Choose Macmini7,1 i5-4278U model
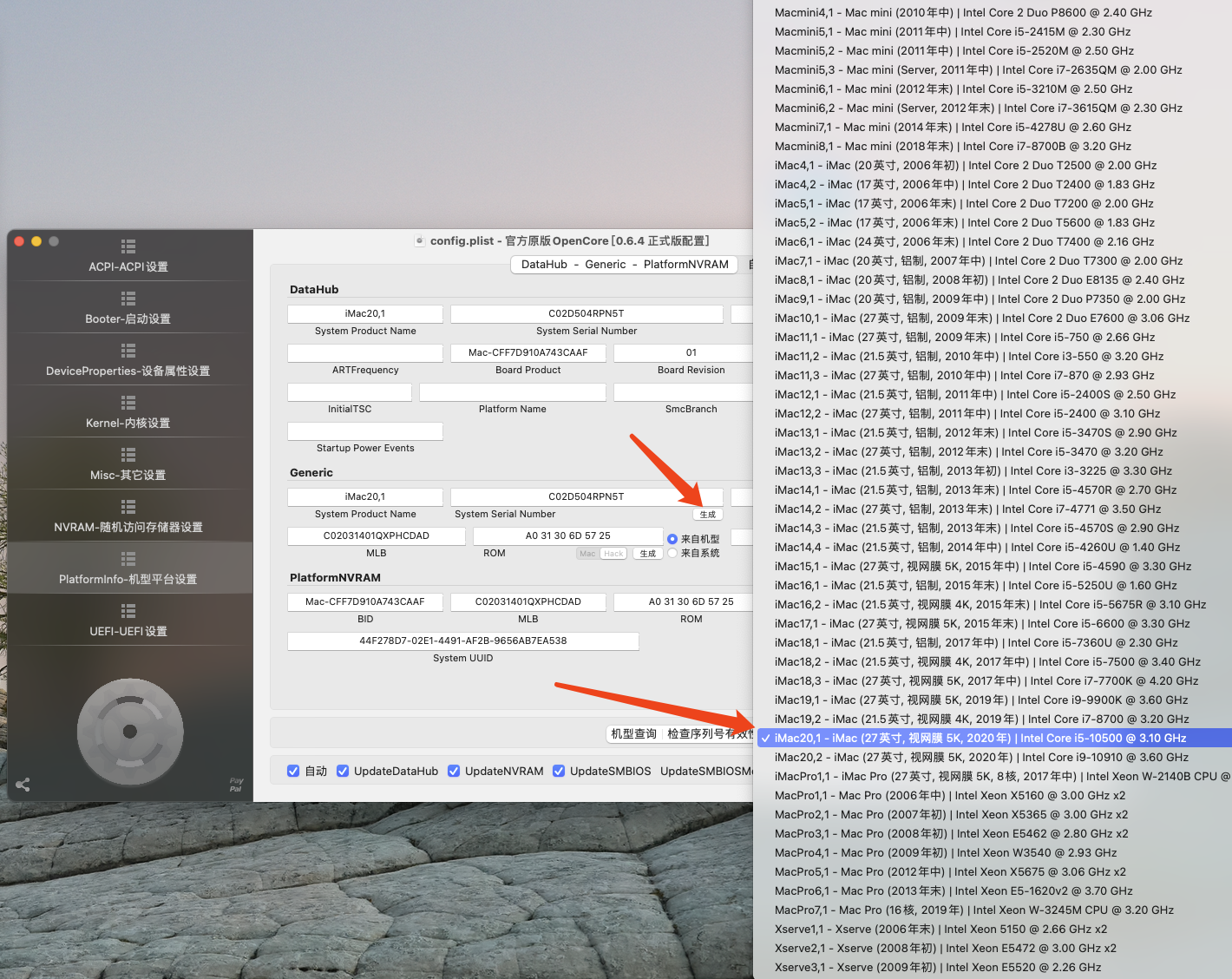 point(993,127)
